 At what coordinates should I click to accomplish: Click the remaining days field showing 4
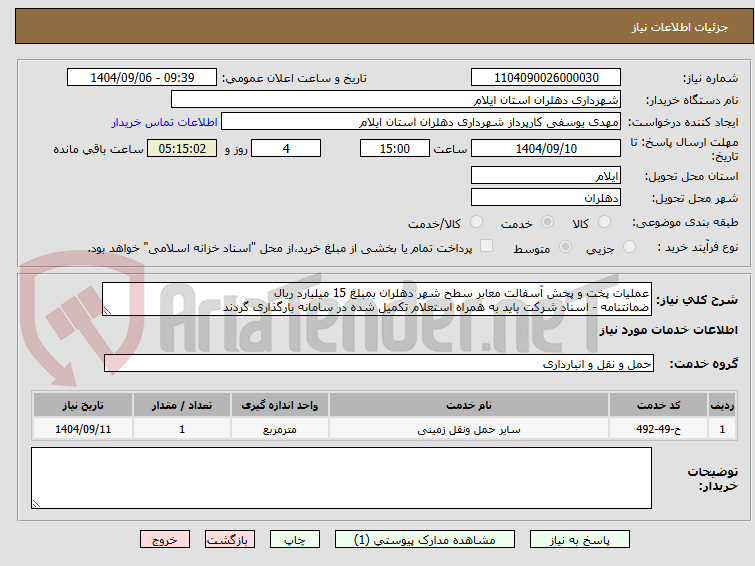click(286, 148)
